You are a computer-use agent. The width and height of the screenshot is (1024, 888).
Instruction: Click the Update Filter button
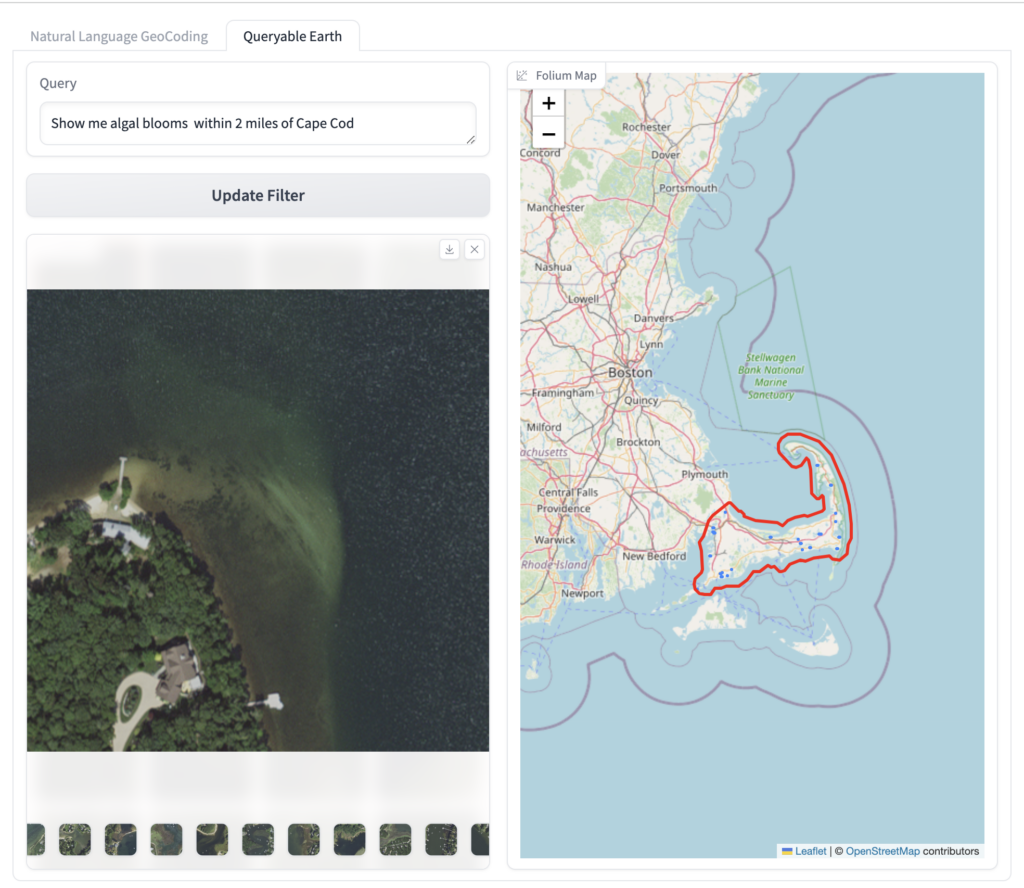[x=257, y=195]
